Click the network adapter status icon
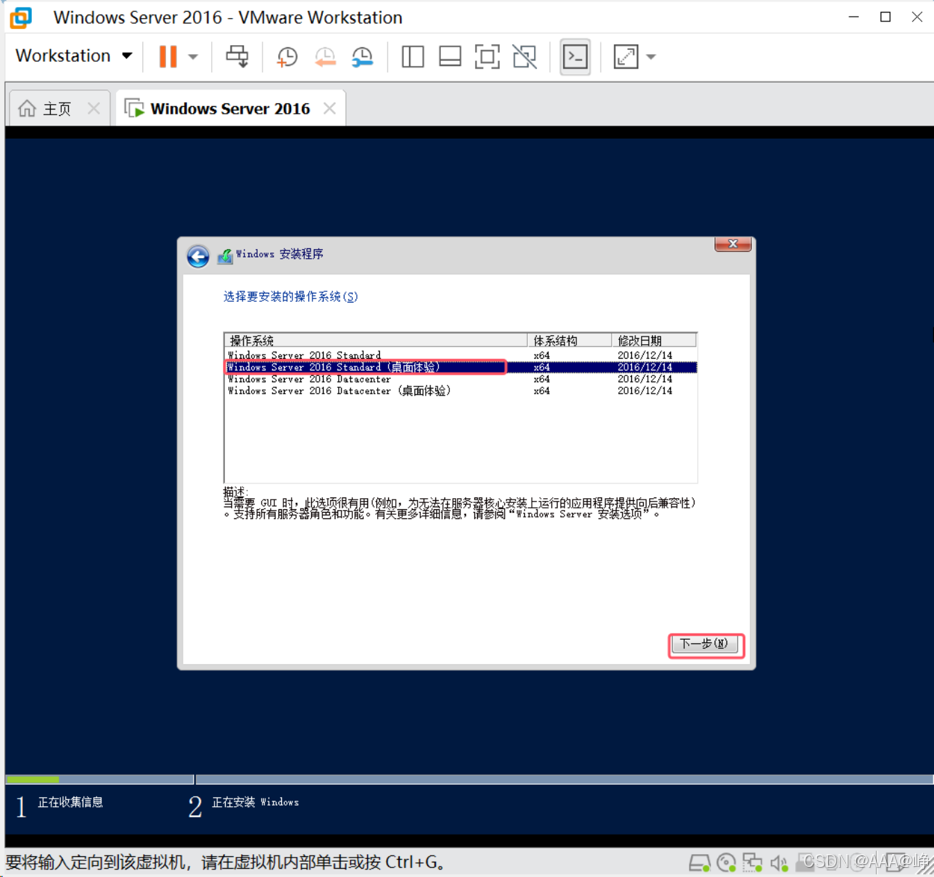This screenshot has height=877, width=934. coord(752,862)
